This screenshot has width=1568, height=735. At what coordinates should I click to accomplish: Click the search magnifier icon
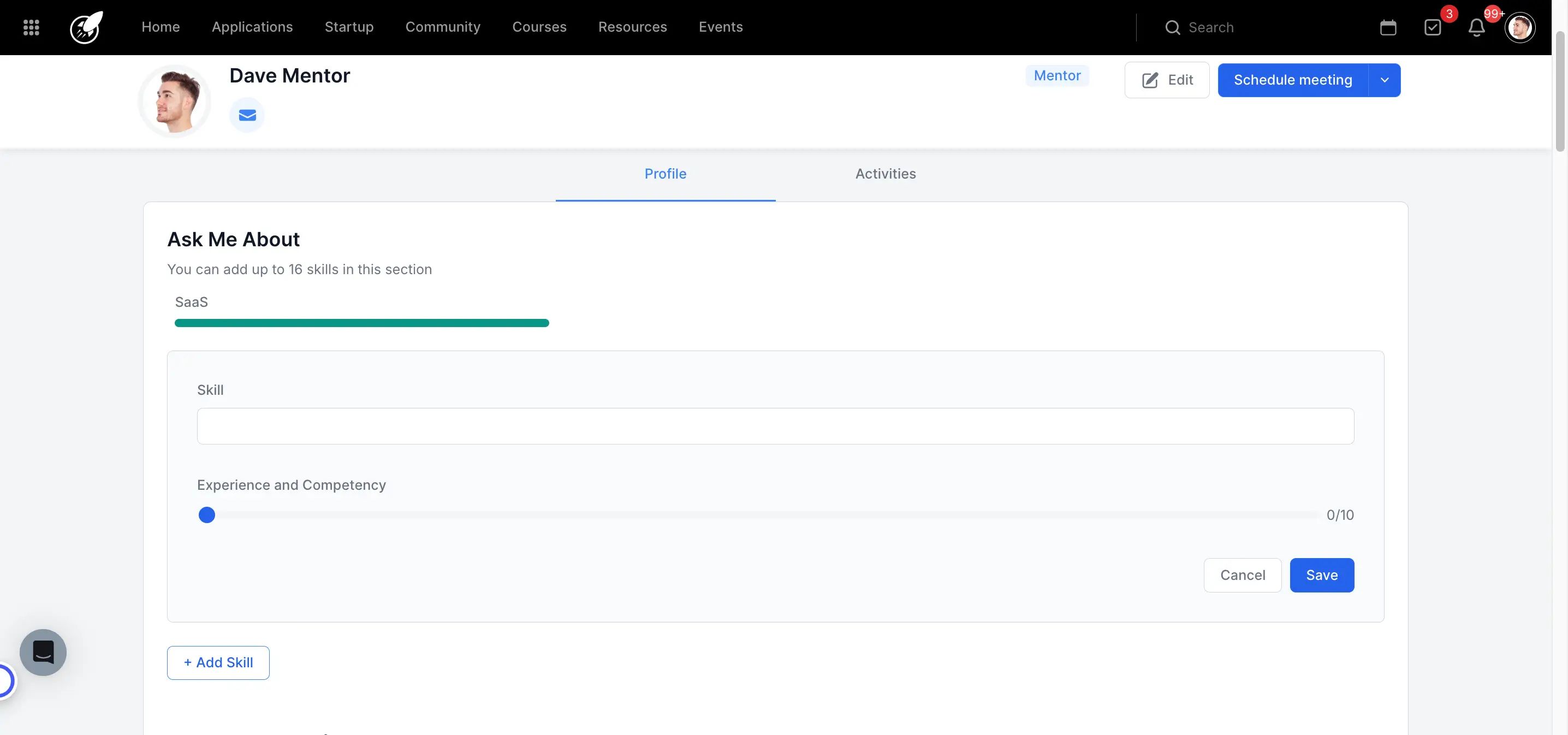point(1172,27)
